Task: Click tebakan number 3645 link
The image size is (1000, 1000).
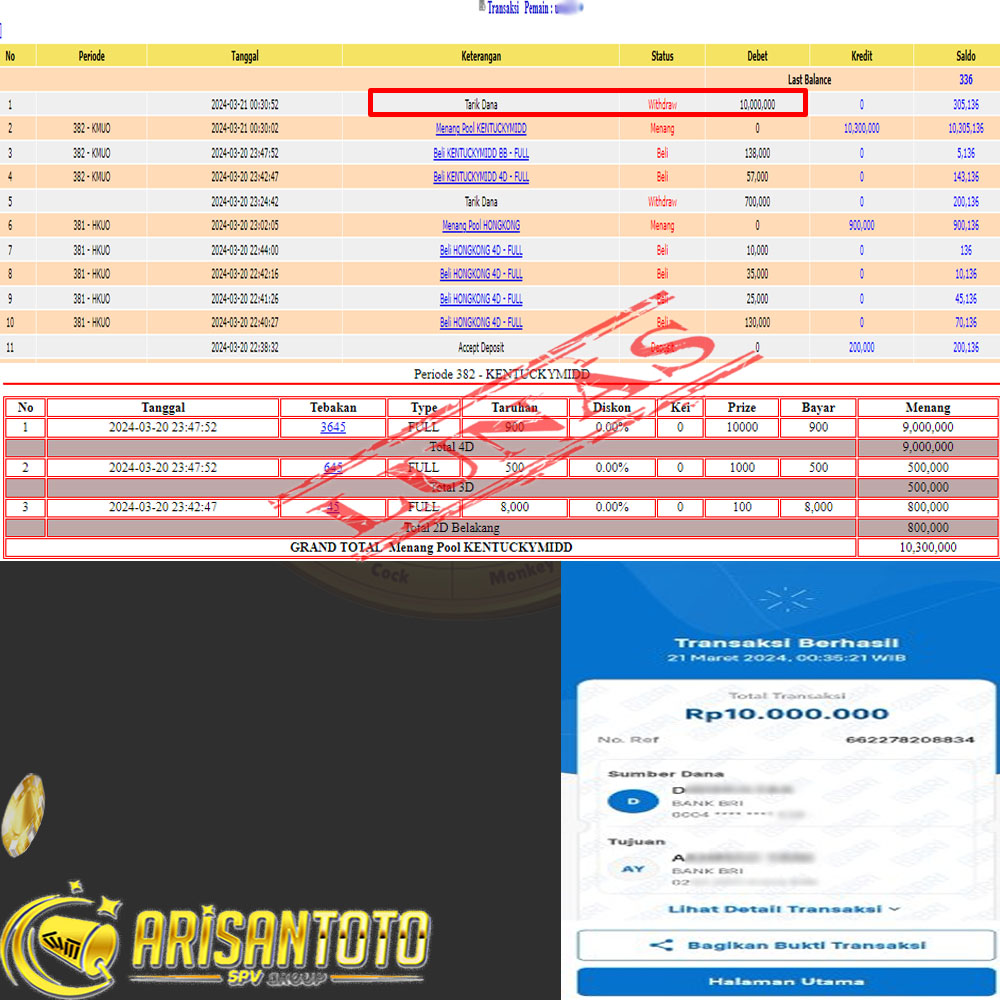Action: (333, 427)
